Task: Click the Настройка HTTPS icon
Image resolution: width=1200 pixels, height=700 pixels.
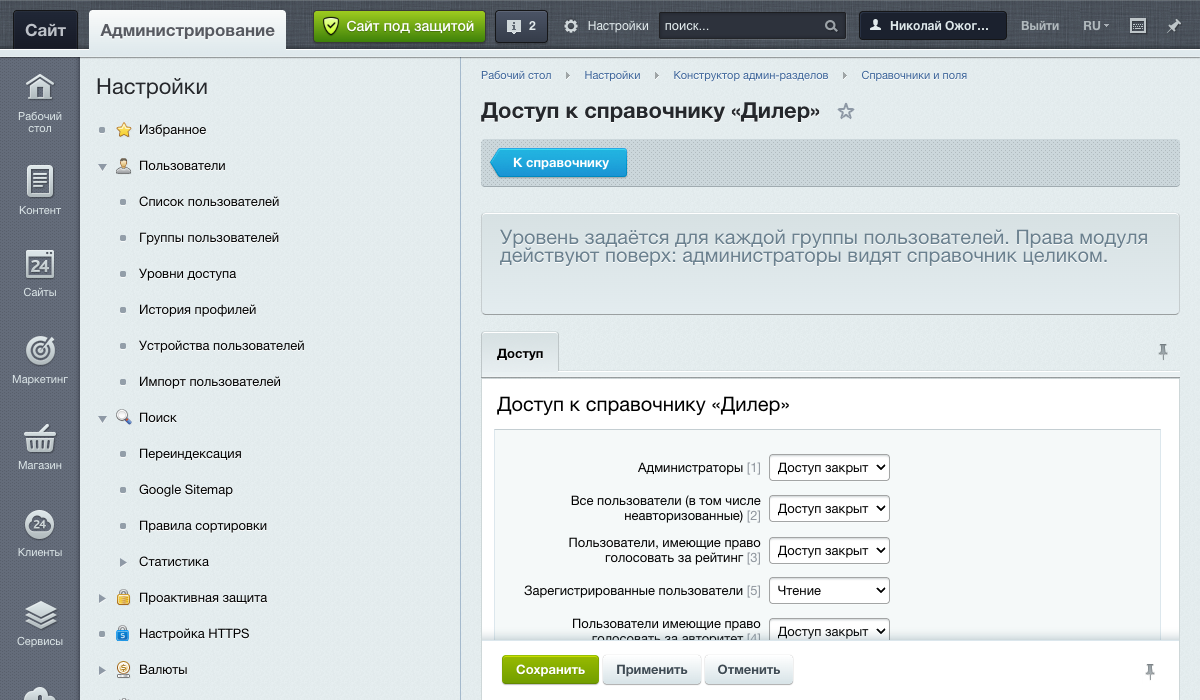Action: (124, 634)
